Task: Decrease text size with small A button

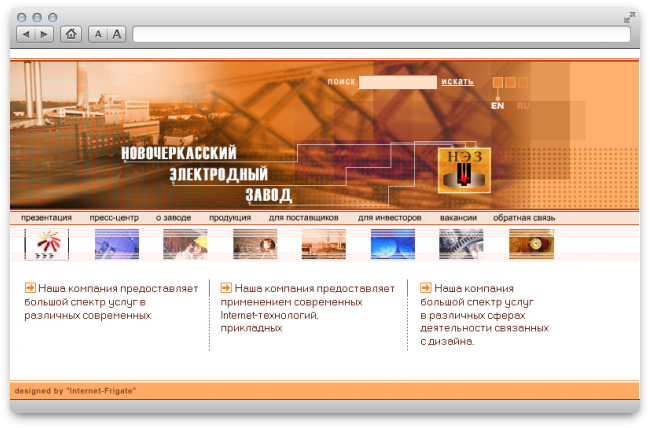Action: pos(98,34)
